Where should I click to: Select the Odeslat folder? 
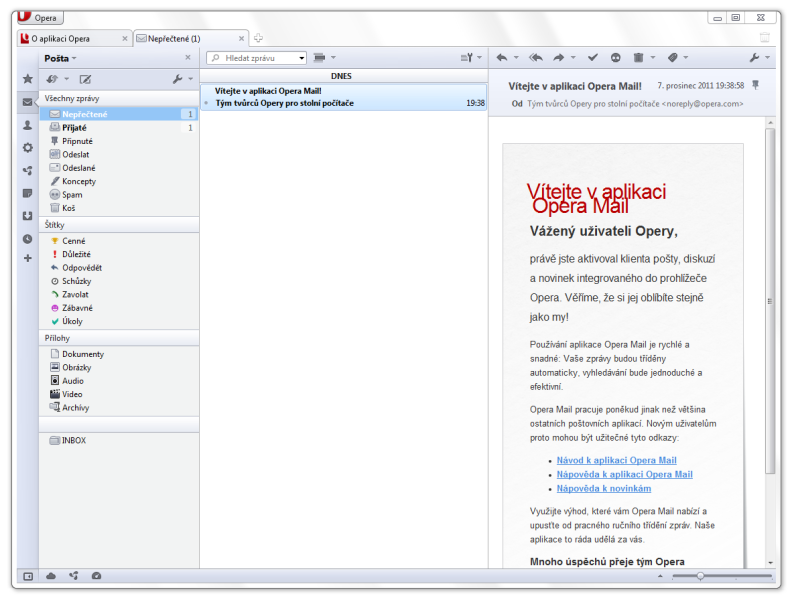click(120, 154)
